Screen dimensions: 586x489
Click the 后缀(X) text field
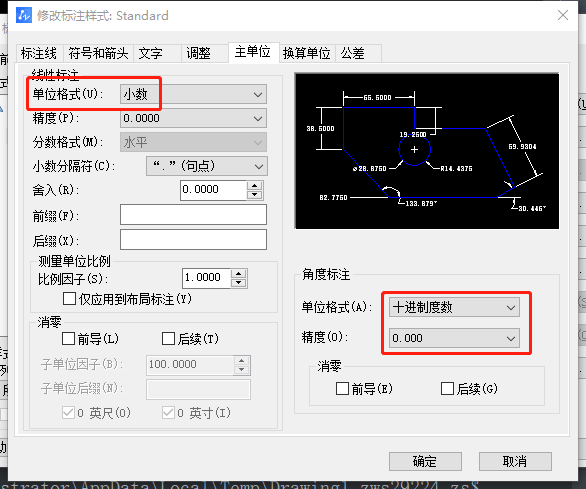point(193,239)
